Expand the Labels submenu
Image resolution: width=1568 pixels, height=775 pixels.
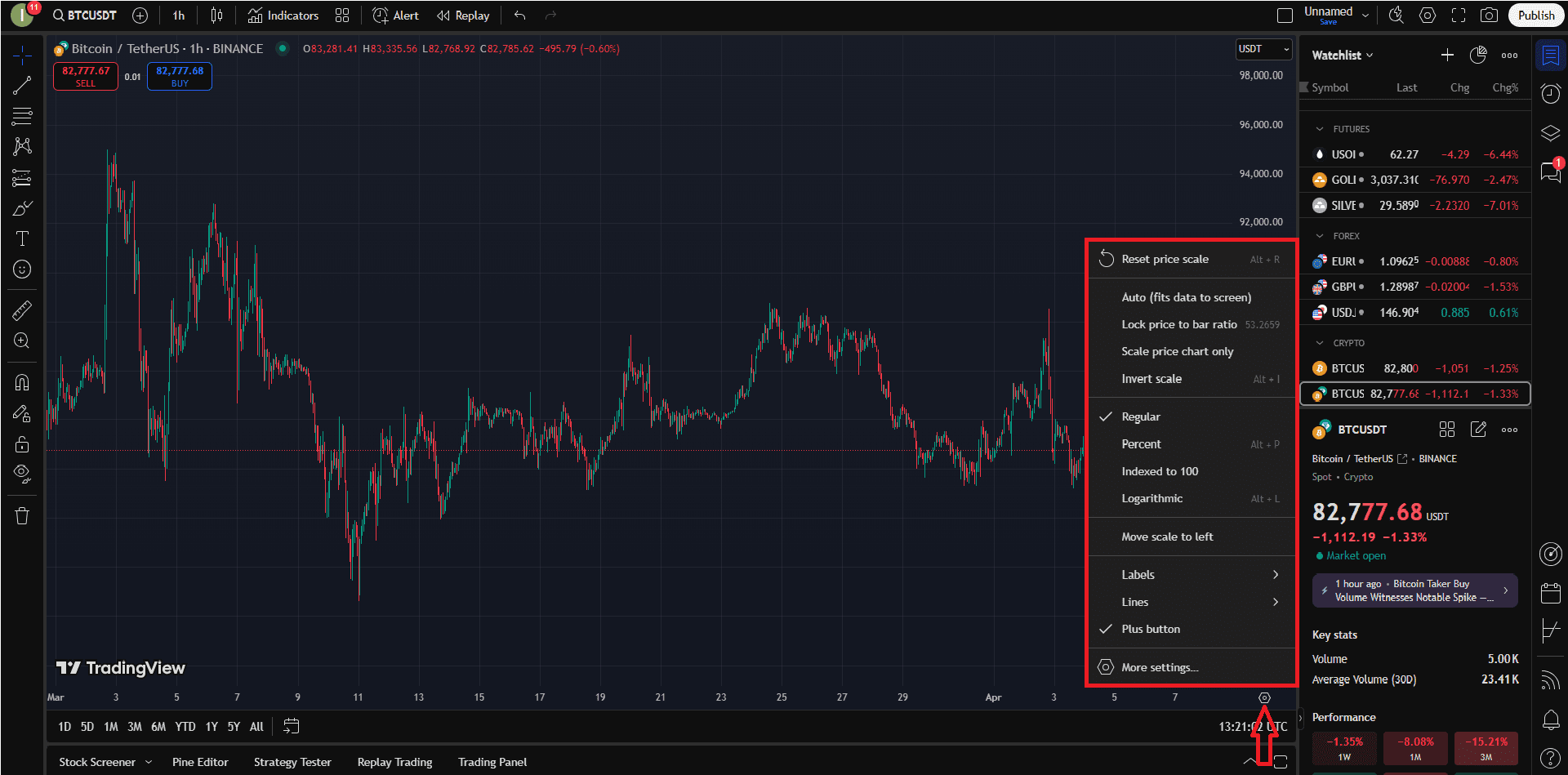[1192, 575]
